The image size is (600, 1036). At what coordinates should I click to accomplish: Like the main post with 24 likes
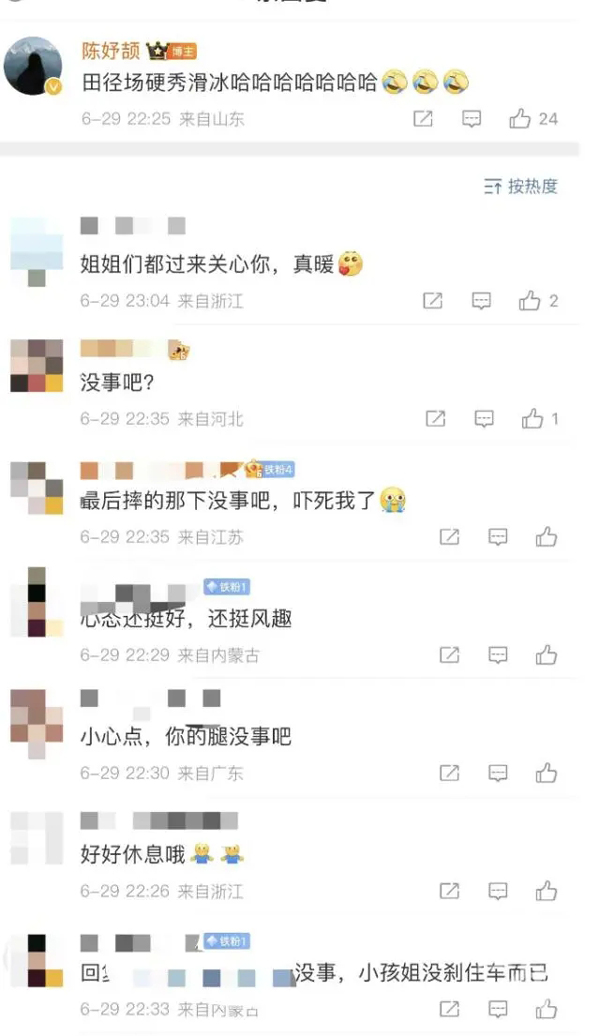coord(533,119)
